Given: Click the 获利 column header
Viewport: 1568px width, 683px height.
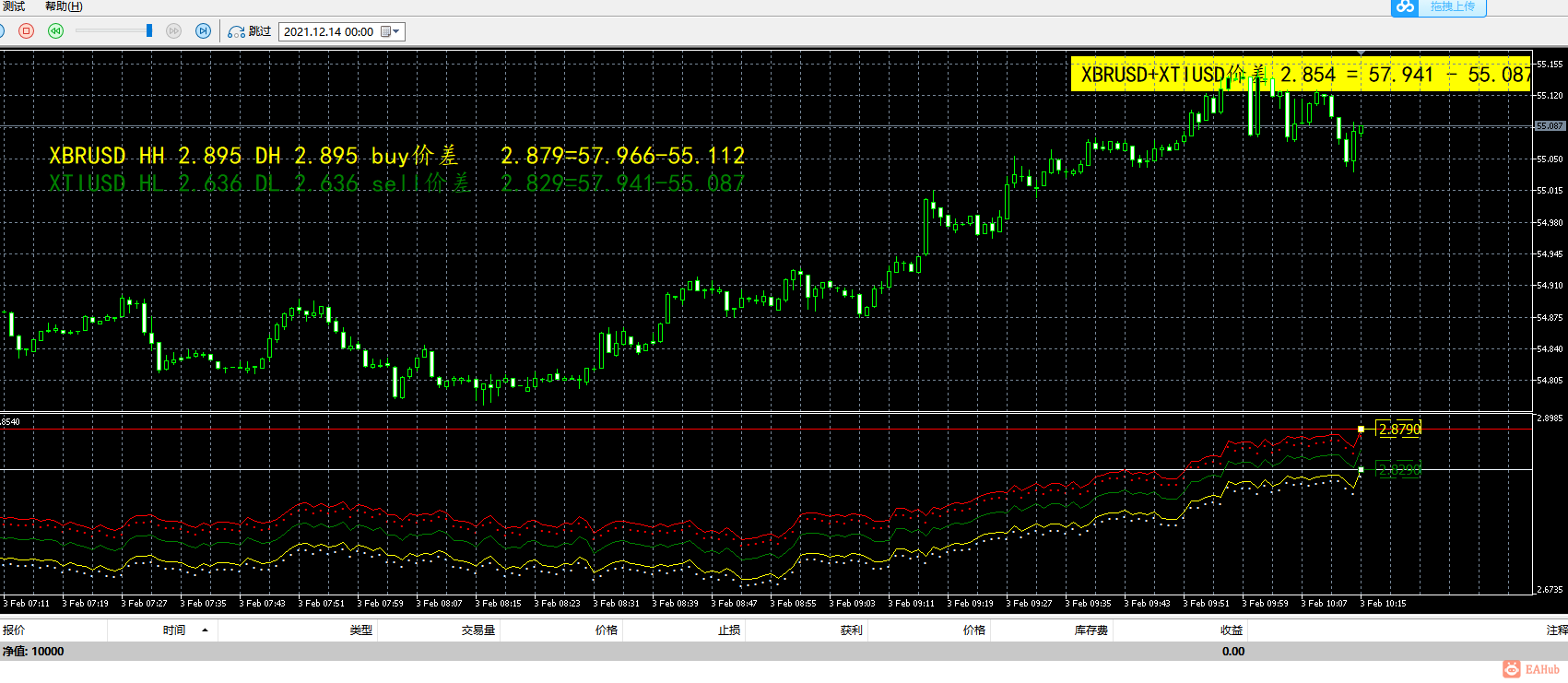Looking at the screenshot, I should tap(851, 630).
